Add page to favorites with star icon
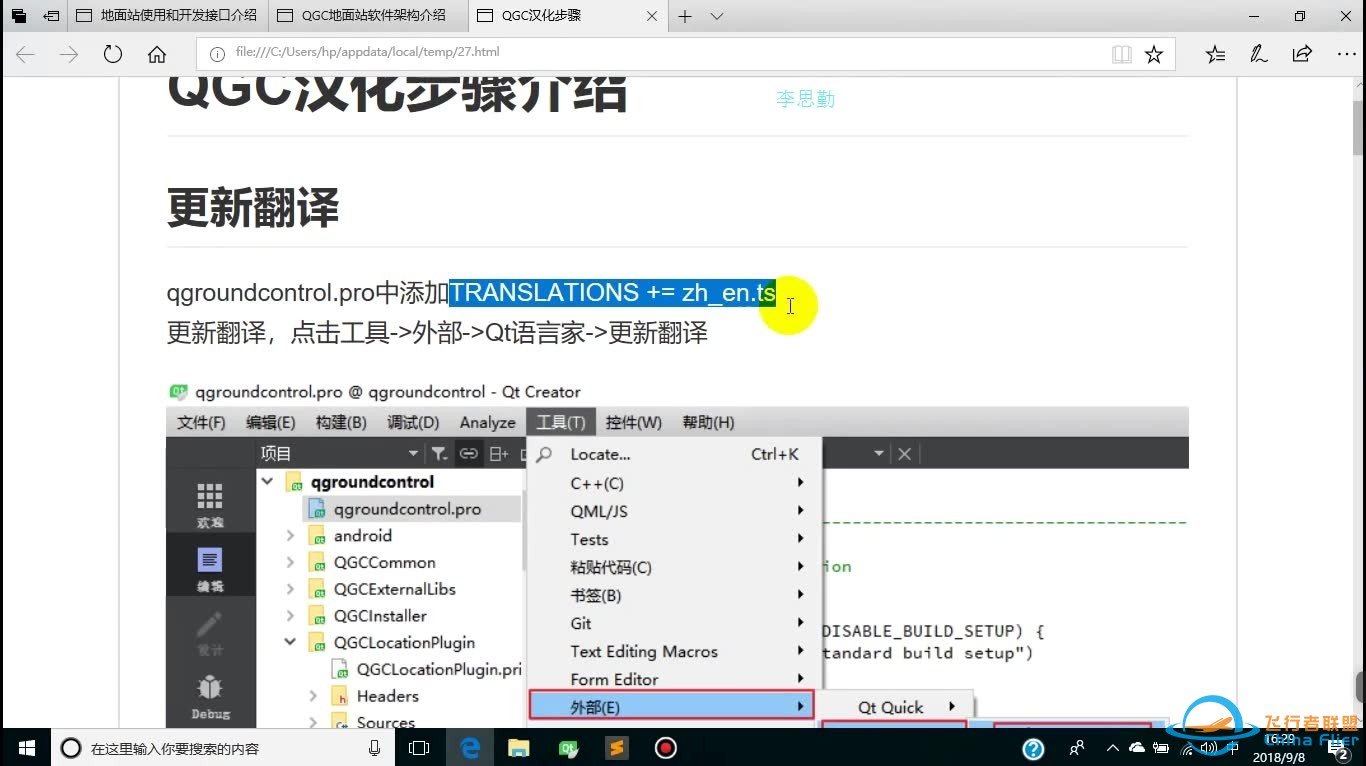 point(1154,54)
